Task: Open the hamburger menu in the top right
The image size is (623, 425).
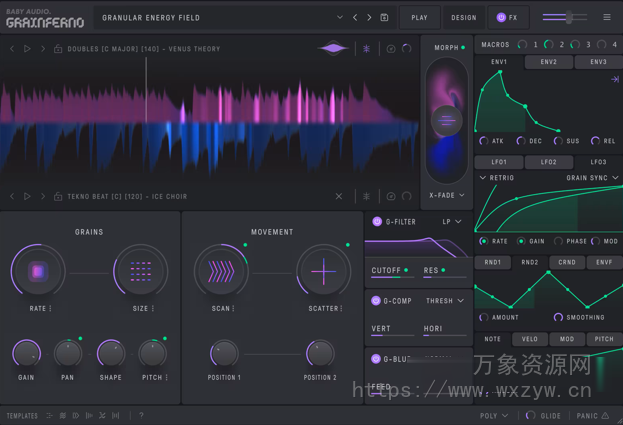Action: click(x=607, y=17)
